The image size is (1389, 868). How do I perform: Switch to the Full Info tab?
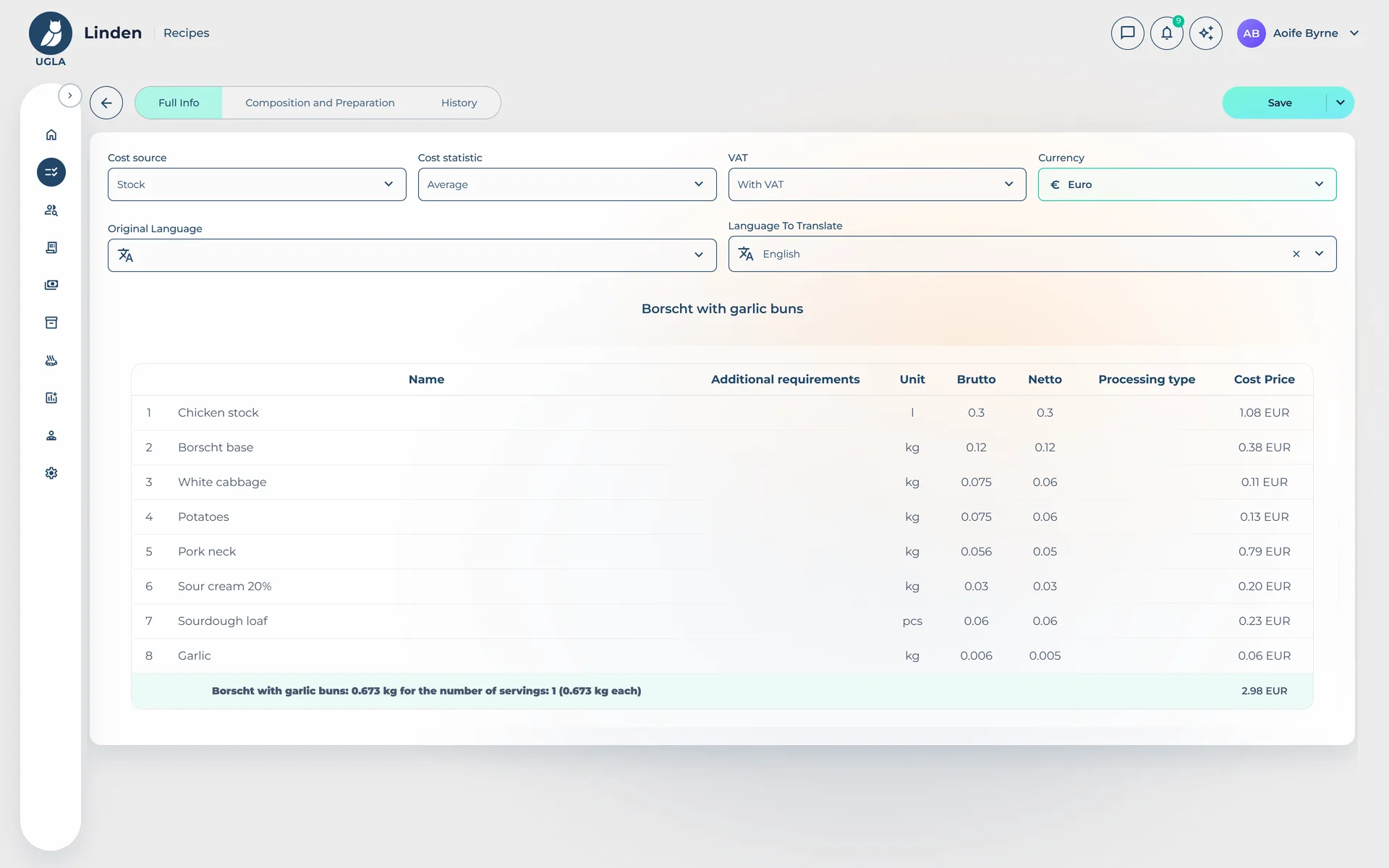(x=179, y=103)
